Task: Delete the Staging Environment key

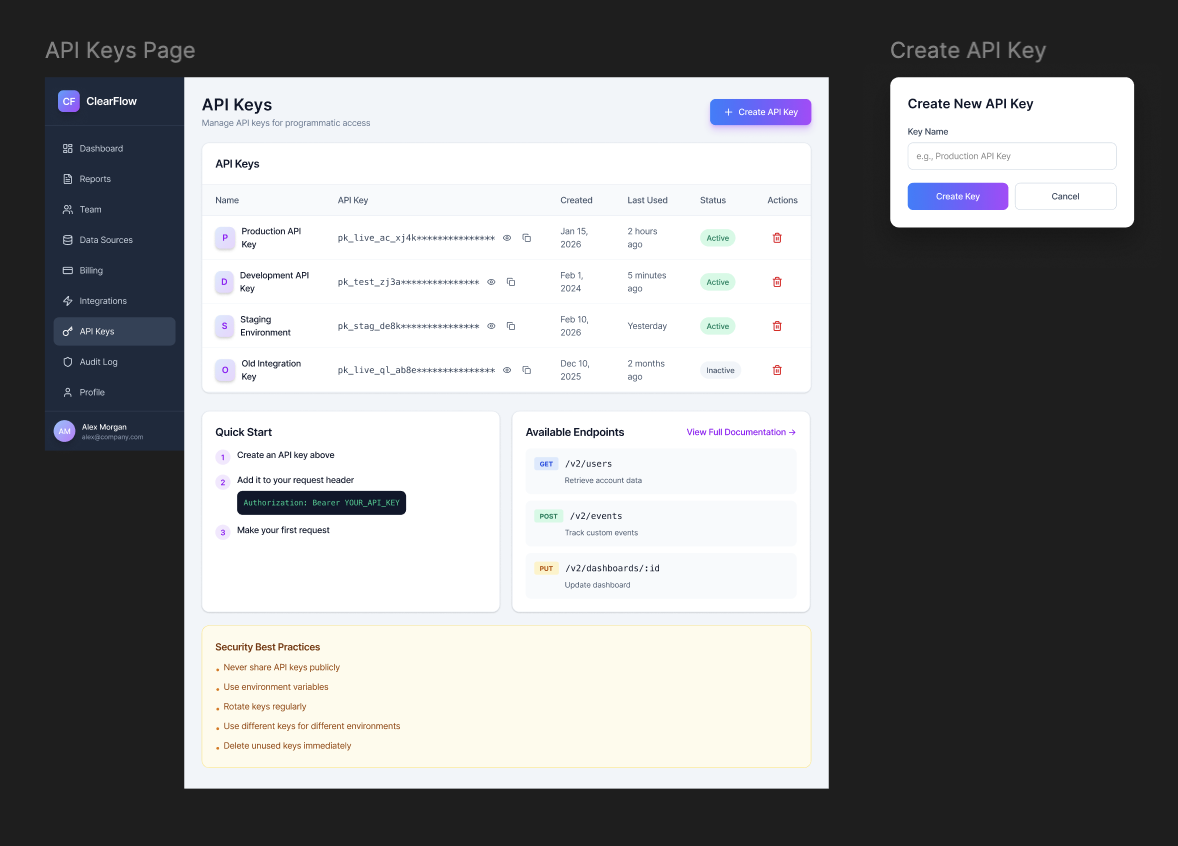Action: click(777, 326)
